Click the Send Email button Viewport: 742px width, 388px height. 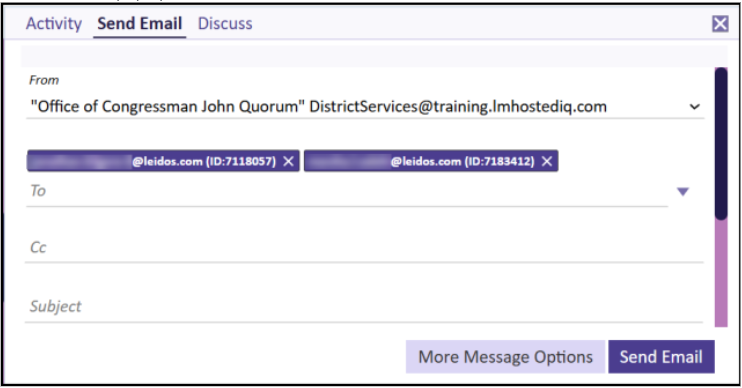[x=661, y=356]
